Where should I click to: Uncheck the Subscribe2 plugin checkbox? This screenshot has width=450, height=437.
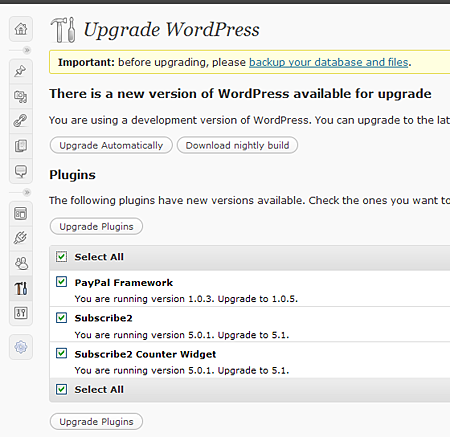[61, 317]
